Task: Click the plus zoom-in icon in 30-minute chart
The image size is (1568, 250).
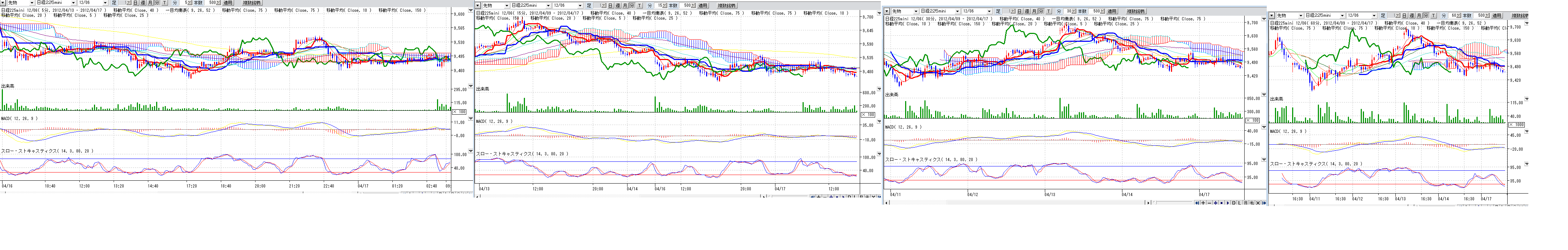Action: point(1203,203)
